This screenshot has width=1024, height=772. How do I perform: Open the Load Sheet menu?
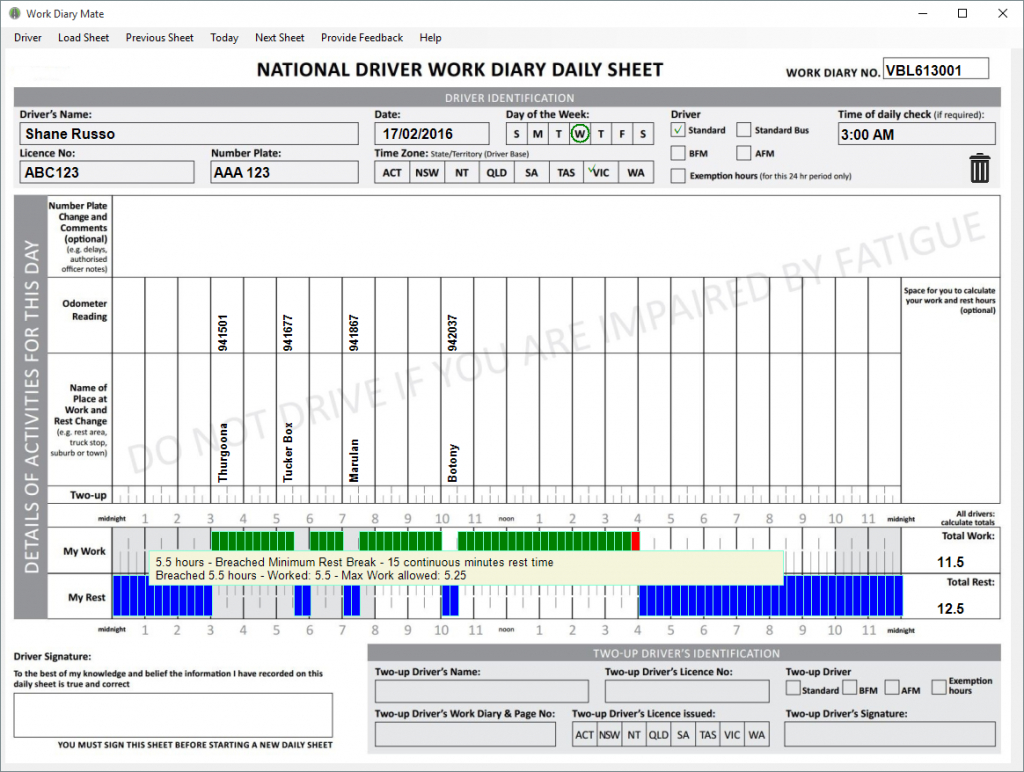tap(83, 38)
